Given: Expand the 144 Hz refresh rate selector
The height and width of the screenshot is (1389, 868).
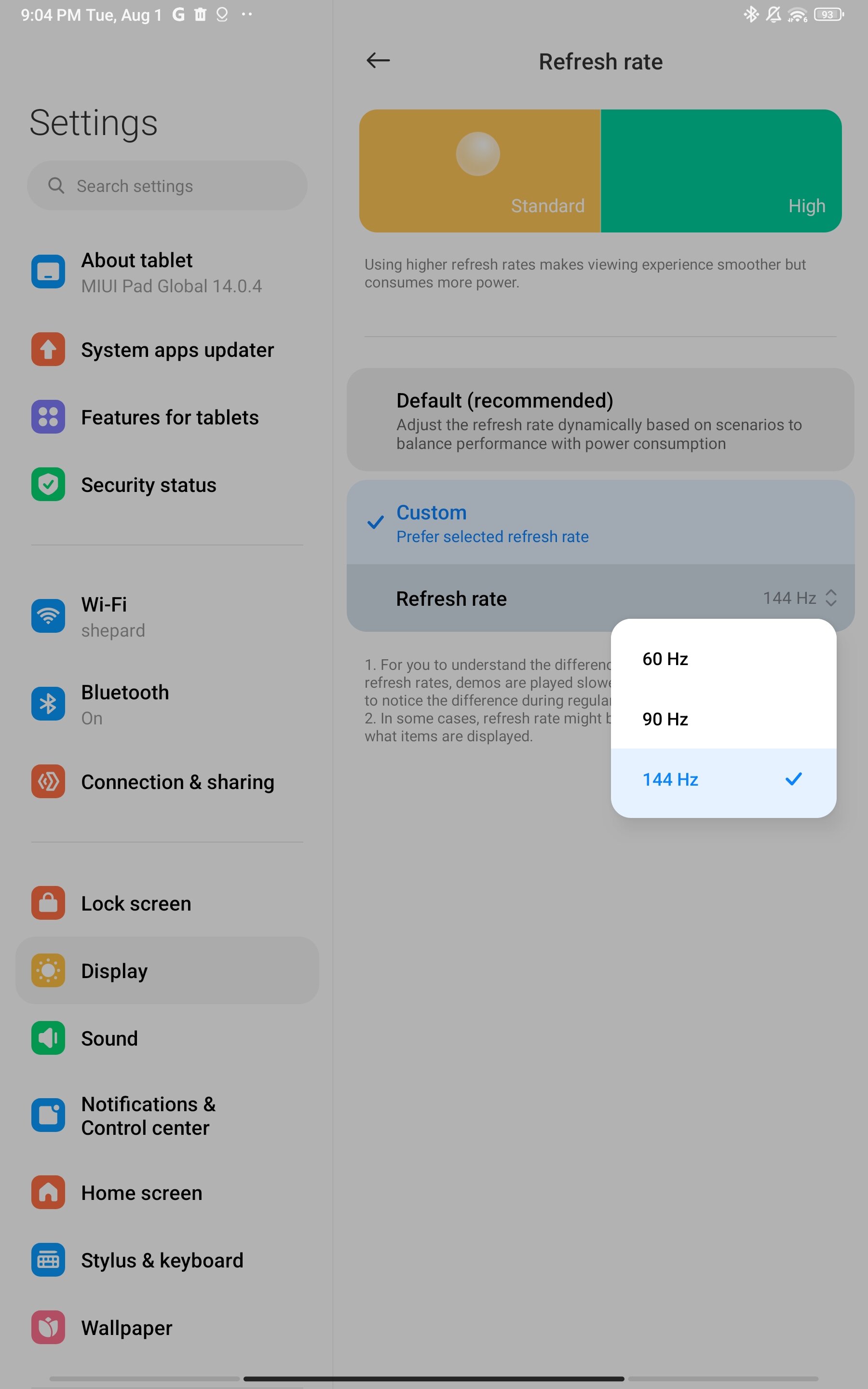Looking at the screenshot, I should 799,598.
